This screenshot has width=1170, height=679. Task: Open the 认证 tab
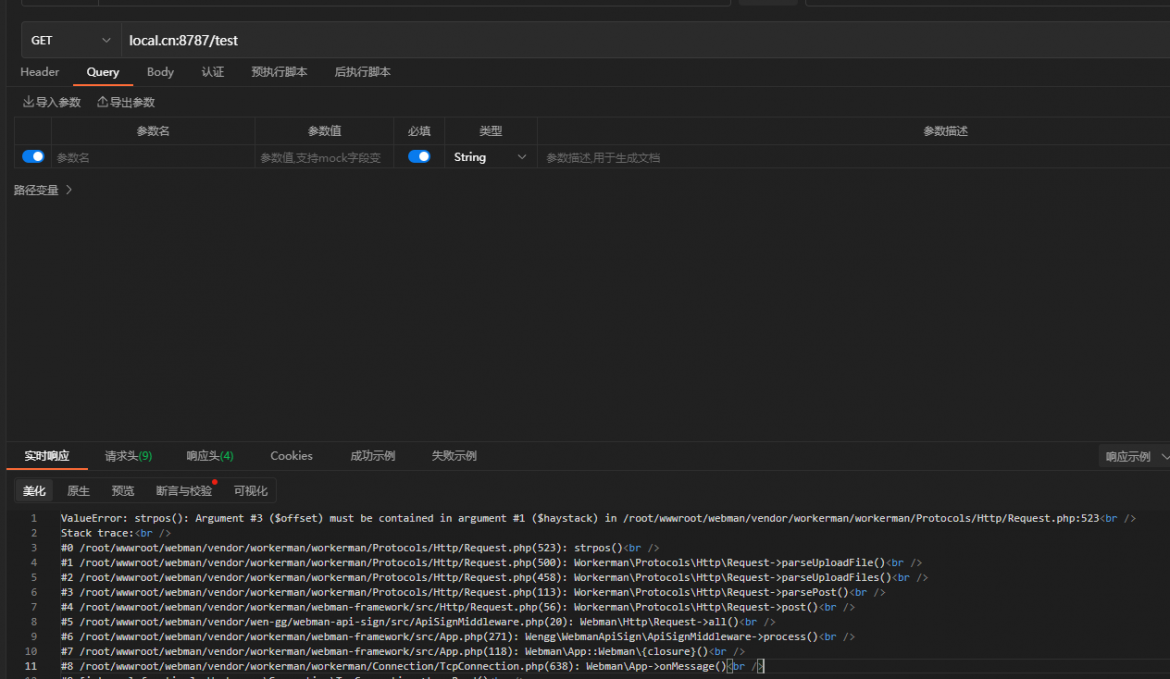coord(213,72)
